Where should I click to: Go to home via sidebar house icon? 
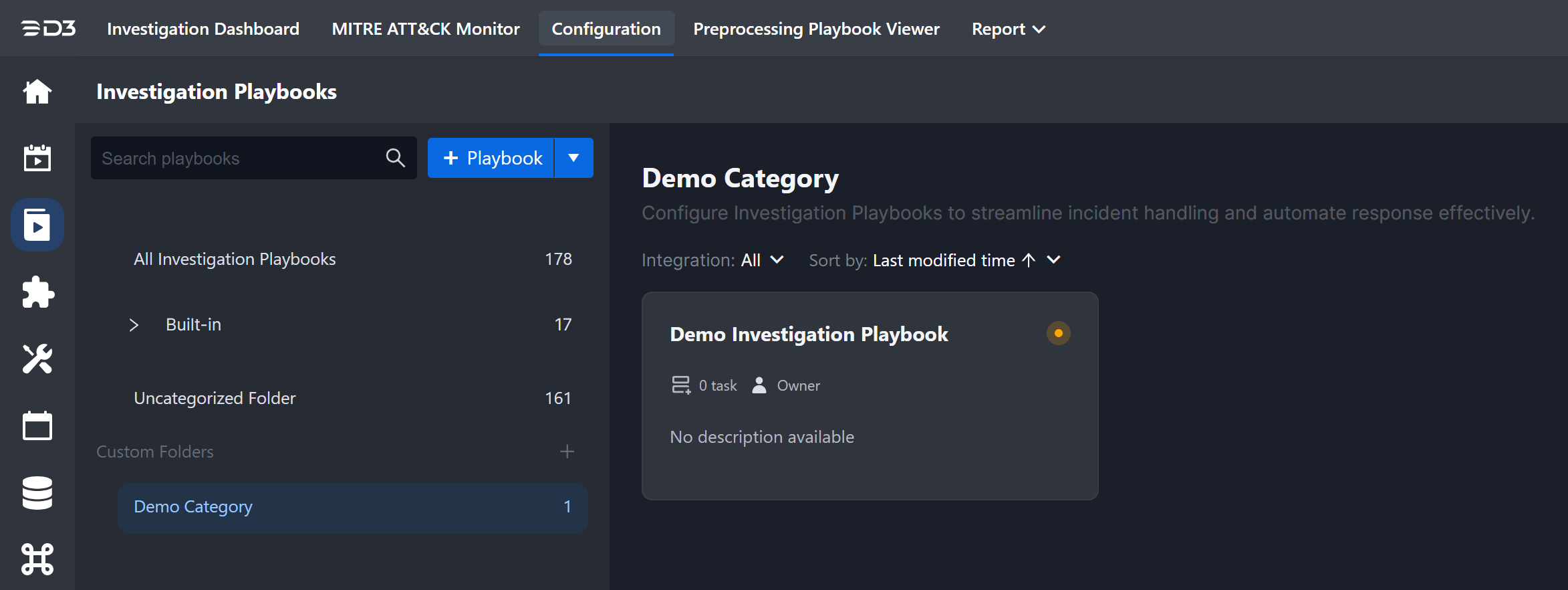point(37,92)
